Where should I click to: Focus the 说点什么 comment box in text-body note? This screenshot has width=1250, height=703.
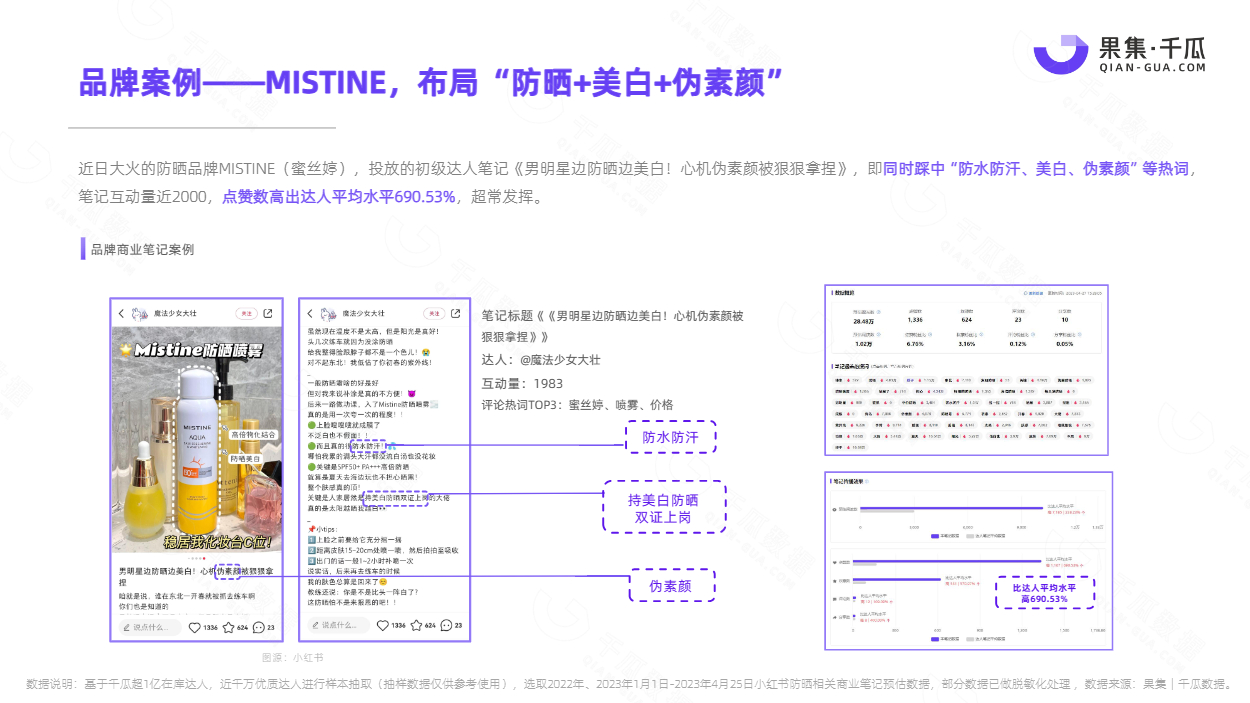(x=337, y=625)
